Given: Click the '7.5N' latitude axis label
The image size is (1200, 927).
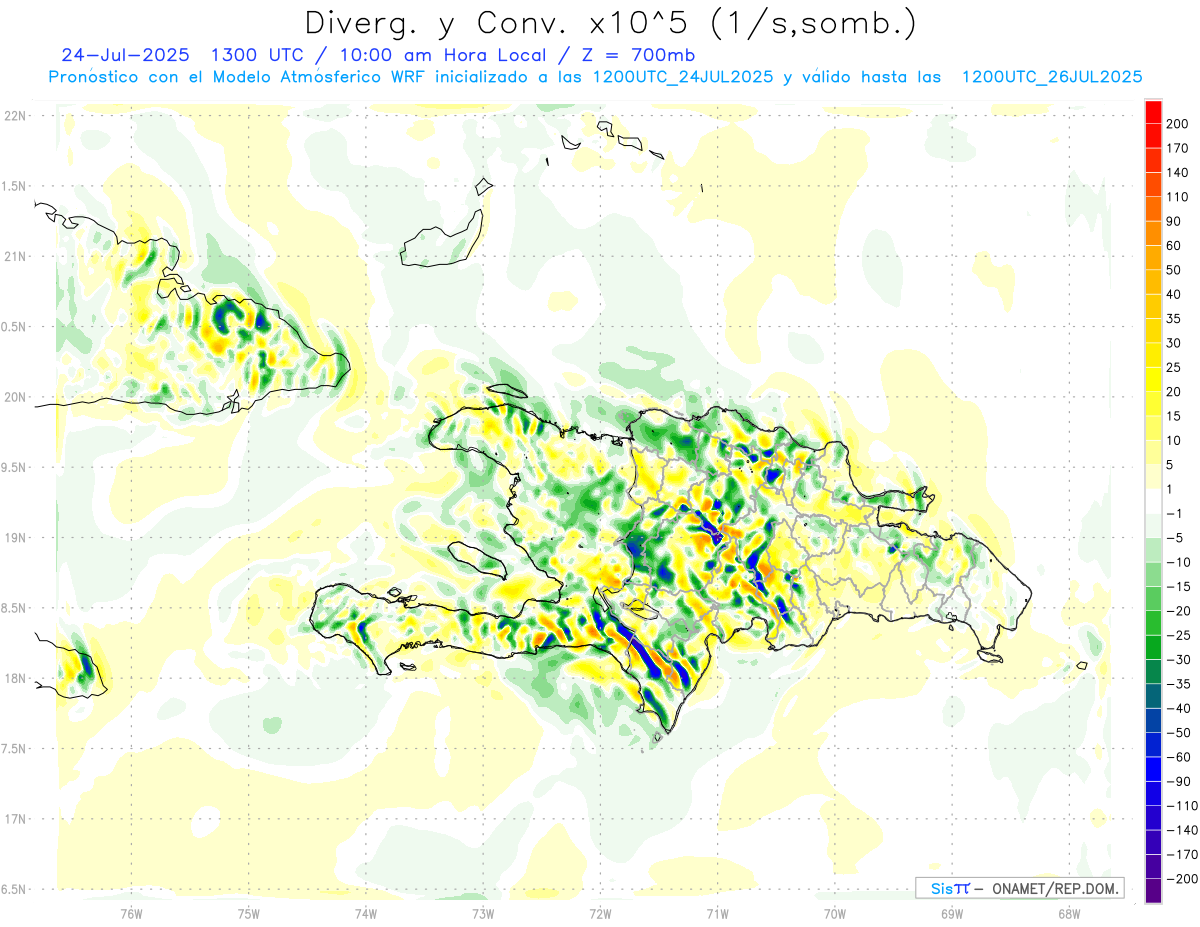Looking at the screenshot, I should [14, 749].
